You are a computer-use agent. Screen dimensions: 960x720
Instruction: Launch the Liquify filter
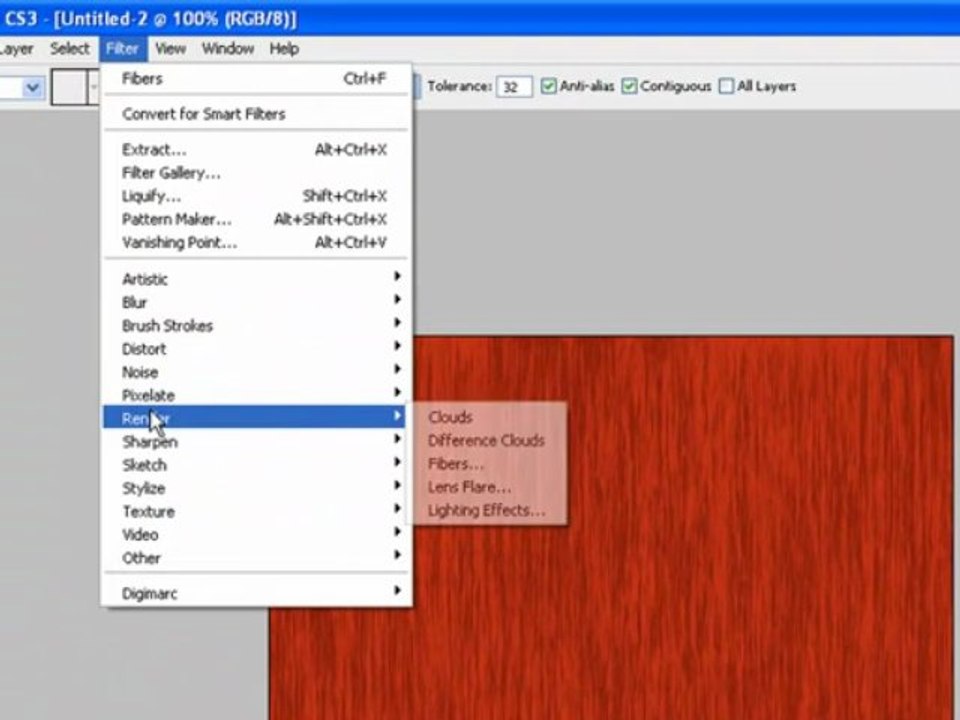(x=255, y=197)
